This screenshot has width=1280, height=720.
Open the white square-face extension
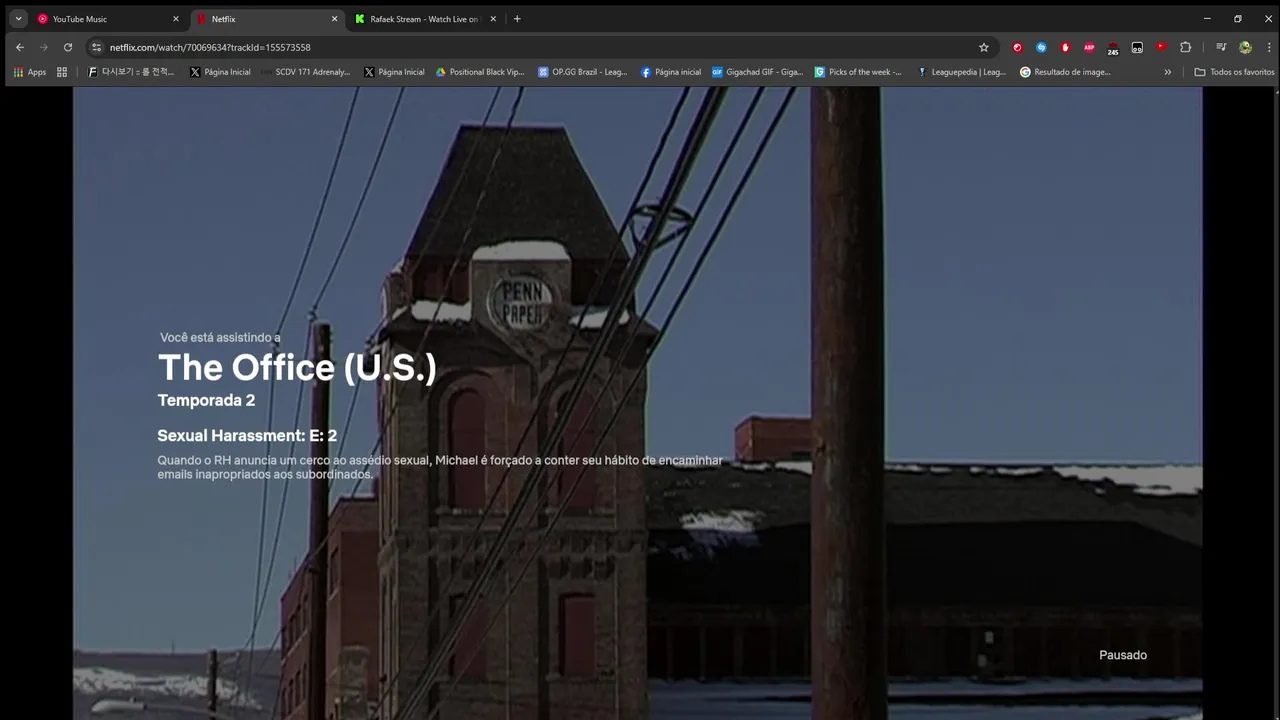pyautogui.click(x=1137, y=47)
